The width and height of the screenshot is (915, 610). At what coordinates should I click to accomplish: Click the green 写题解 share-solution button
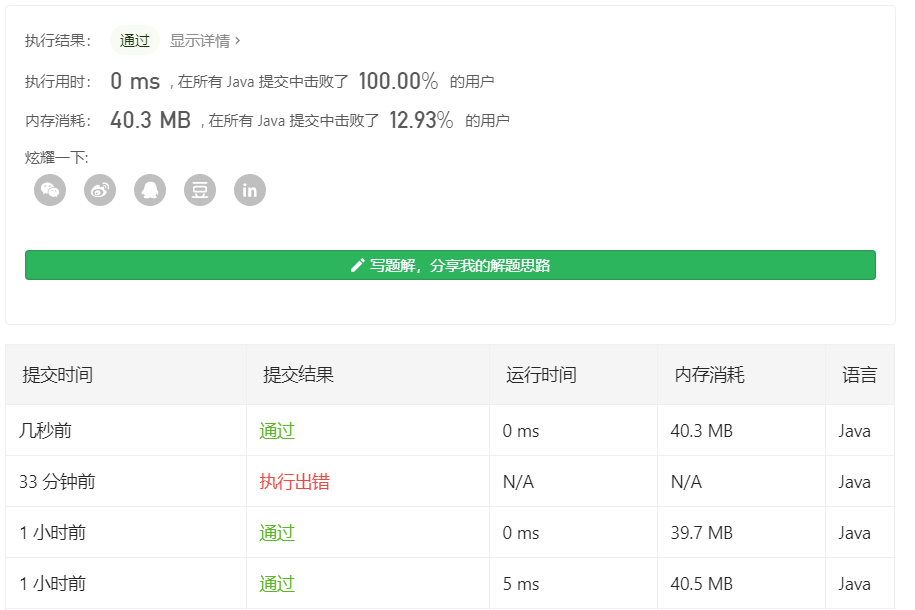(x=450, y=265)
